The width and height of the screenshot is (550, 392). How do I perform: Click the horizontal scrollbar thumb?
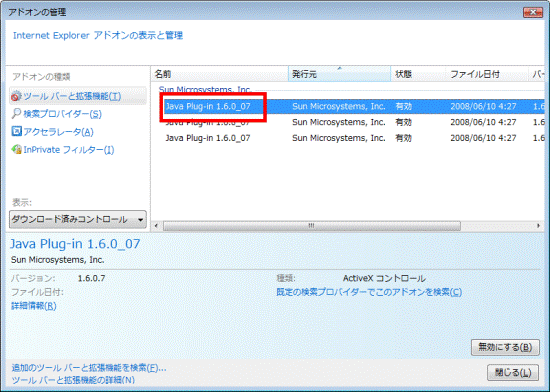312,226
